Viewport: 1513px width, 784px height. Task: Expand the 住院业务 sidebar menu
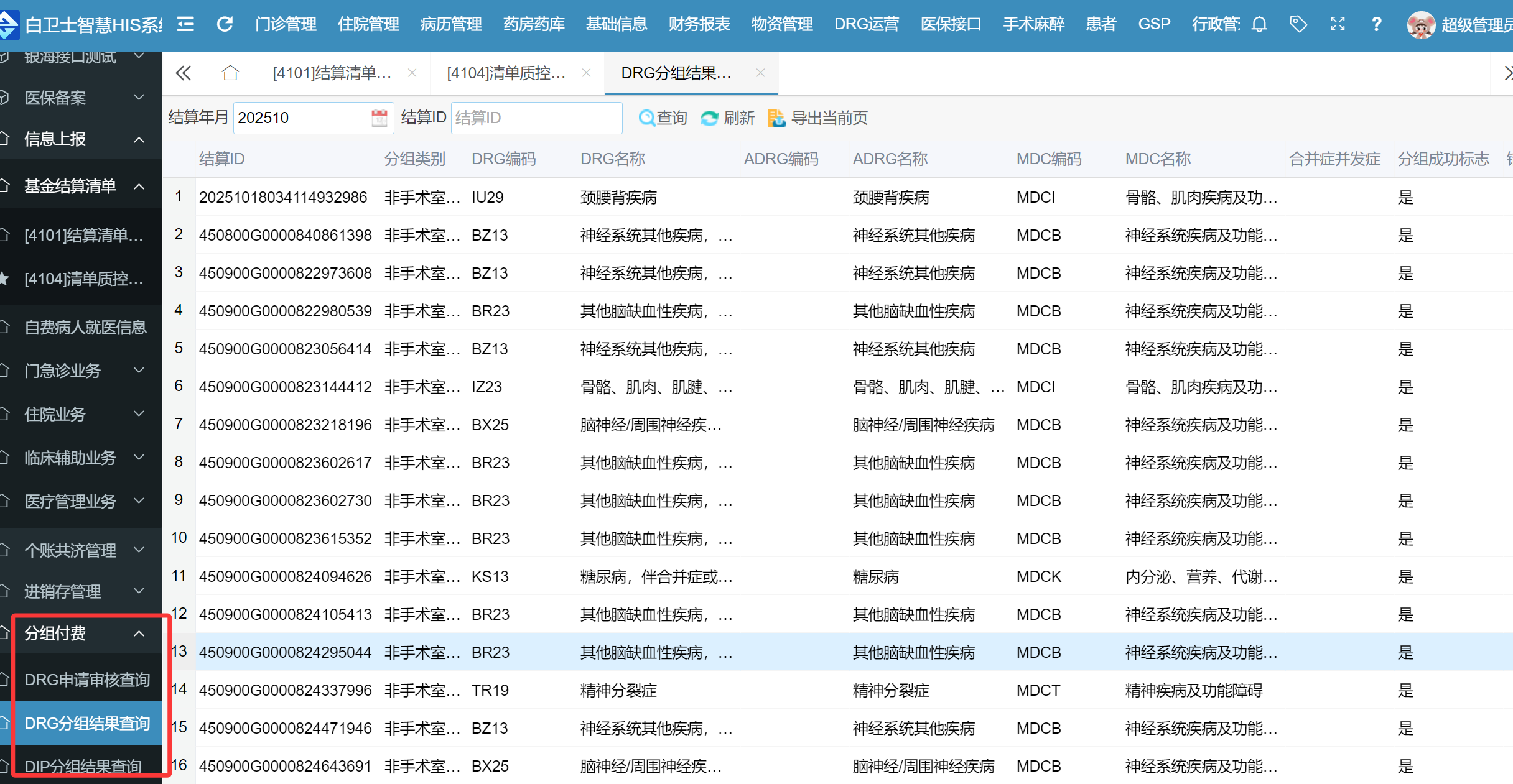click(x=139, y=414)
